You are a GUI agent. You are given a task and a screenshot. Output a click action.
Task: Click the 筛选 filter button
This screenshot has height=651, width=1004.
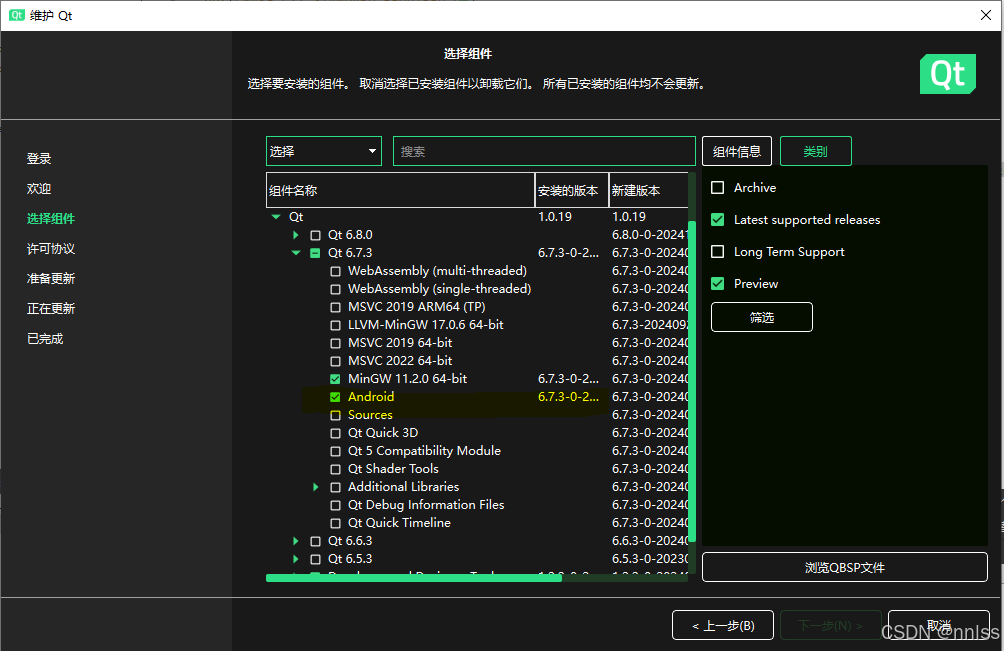pyautogui.click(x=762, y=317)
